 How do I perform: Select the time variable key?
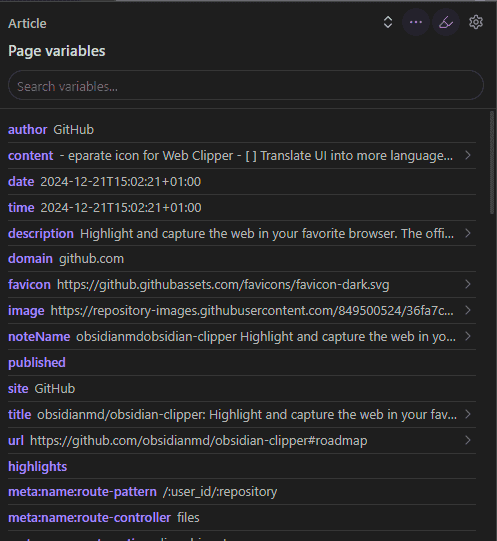pos(21,208)
